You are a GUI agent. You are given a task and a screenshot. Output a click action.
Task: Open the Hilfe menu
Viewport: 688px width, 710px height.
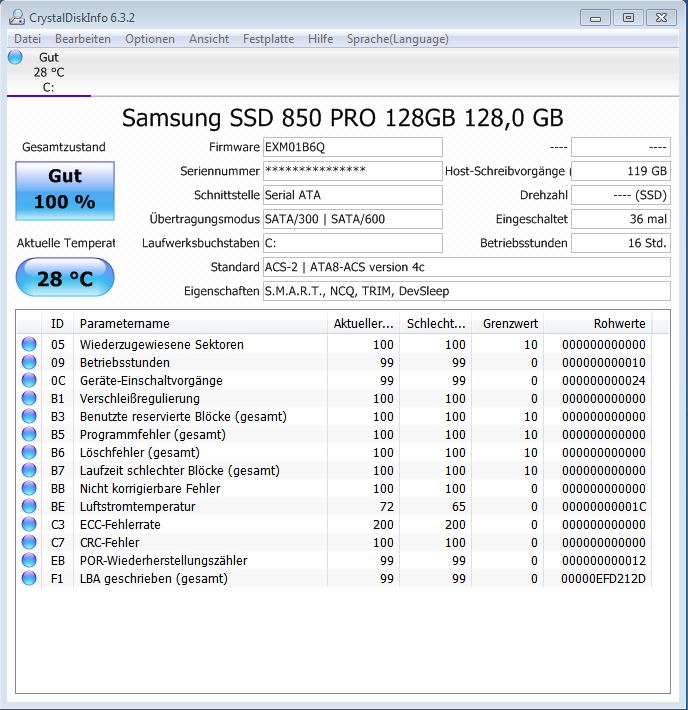[x=321, y=39]
